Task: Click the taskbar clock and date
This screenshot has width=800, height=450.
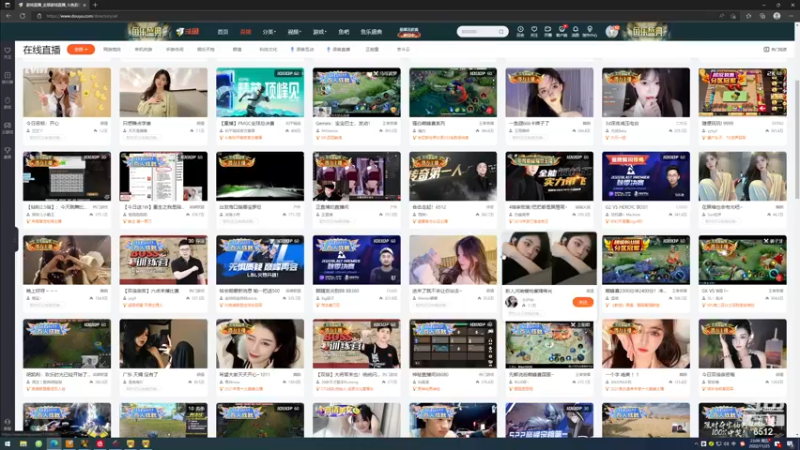Action: click(x=762, y=444)
